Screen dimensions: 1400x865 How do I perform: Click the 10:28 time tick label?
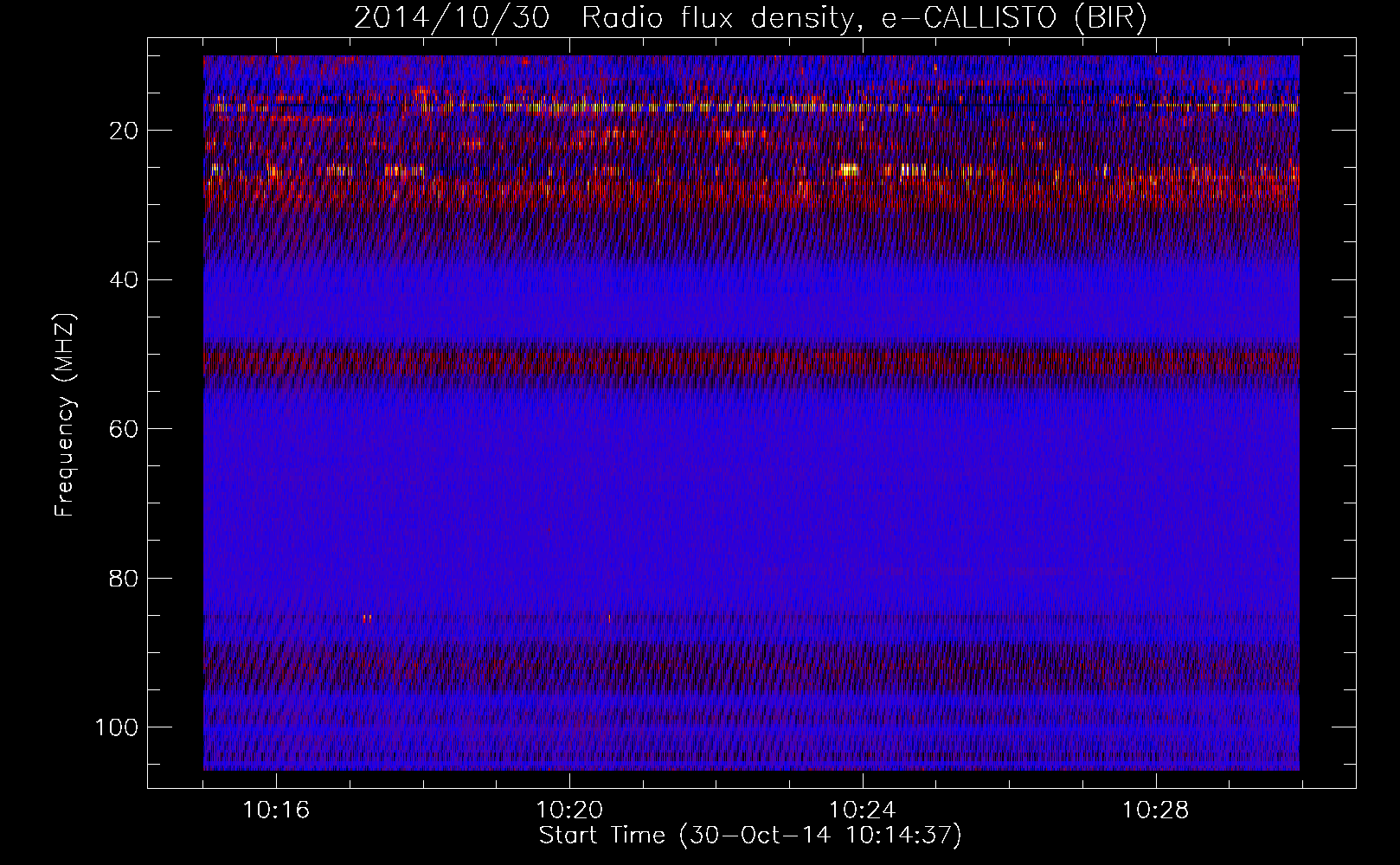pos(1156,811)
